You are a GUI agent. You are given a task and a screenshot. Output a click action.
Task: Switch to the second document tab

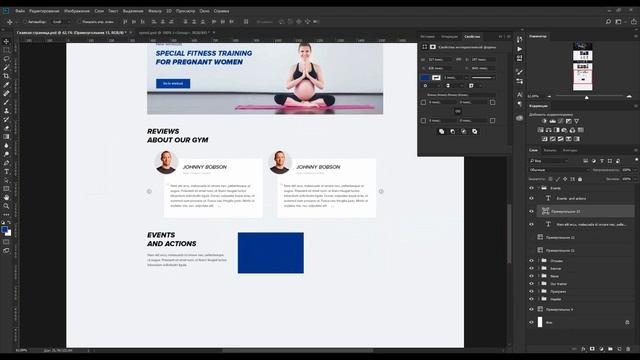click(174, 33)
